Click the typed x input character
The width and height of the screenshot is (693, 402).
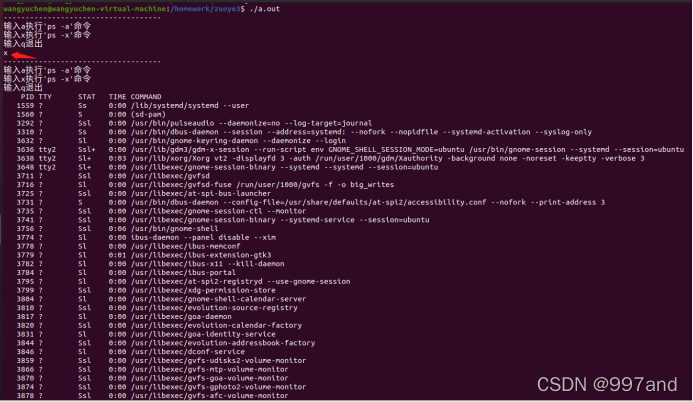pos(5,53)
